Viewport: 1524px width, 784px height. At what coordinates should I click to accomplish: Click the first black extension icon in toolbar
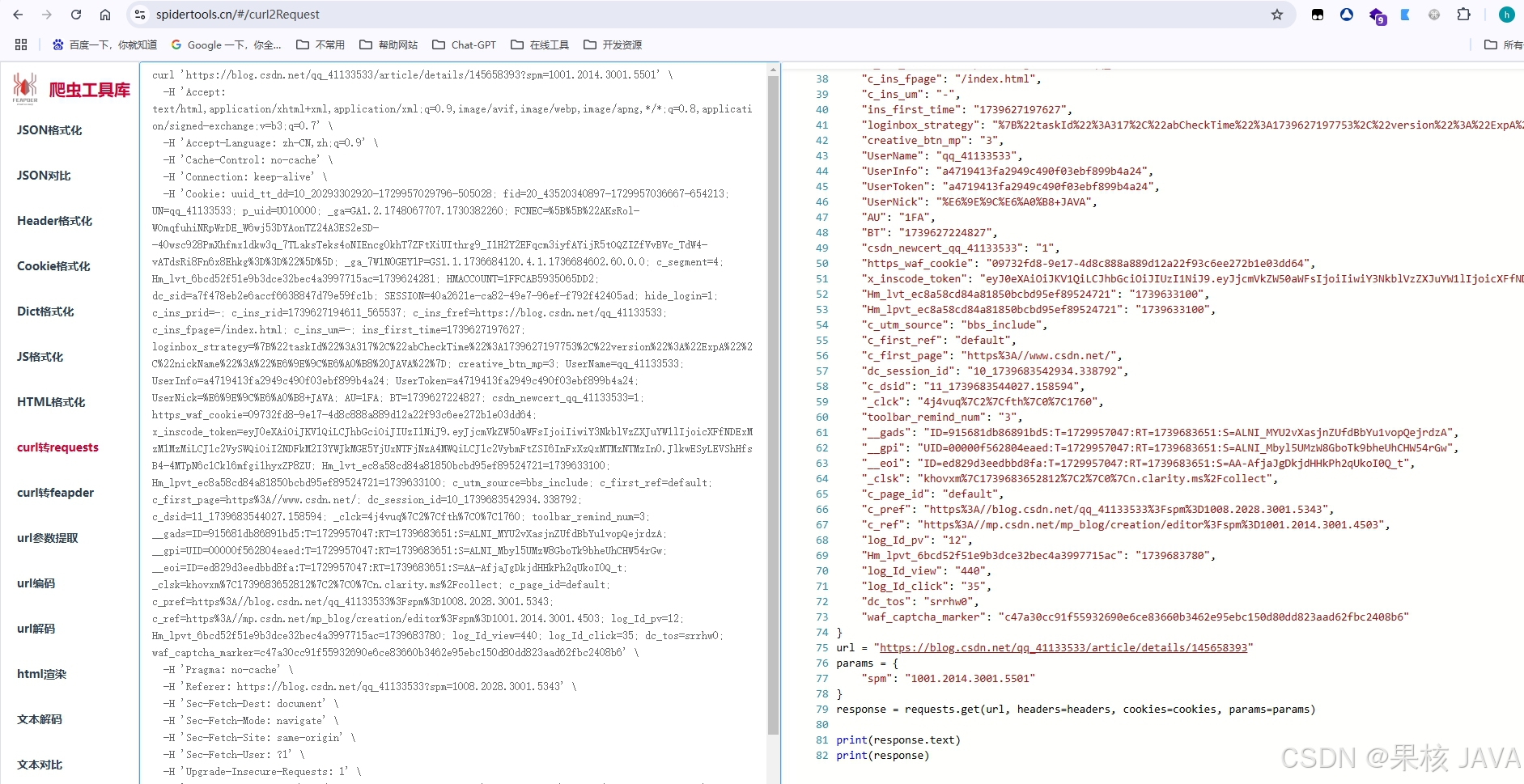[x=1318, y=15]
